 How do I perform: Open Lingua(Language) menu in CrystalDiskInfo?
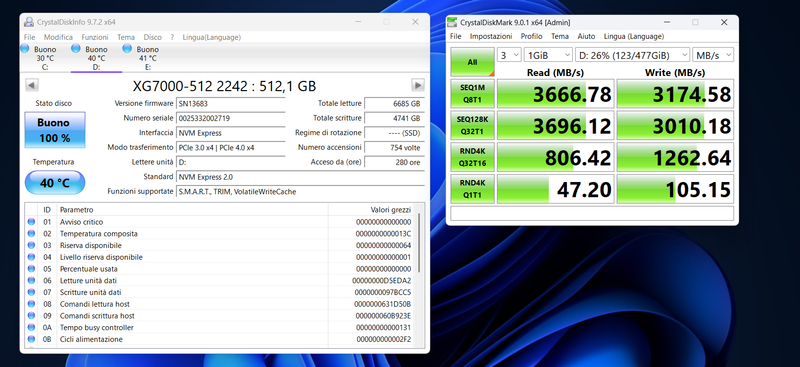coord(212,37)
